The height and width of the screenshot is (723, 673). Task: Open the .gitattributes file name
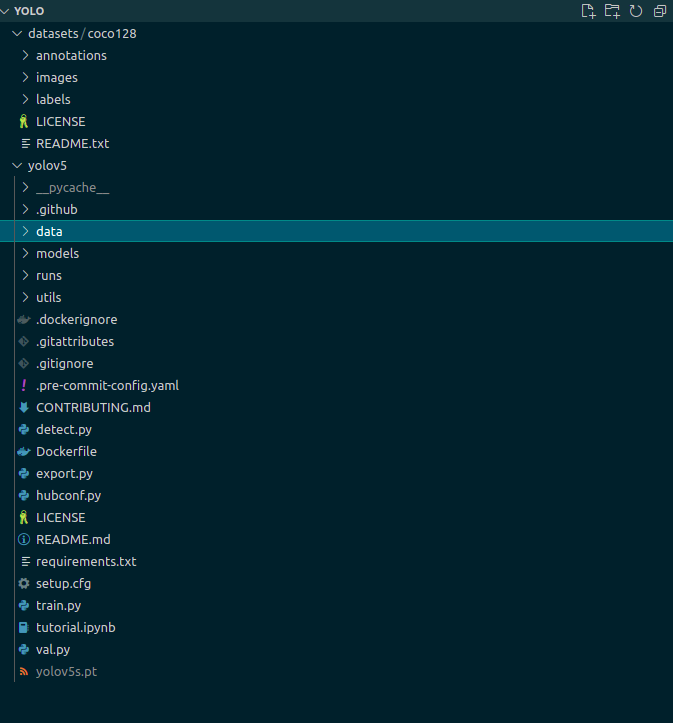75,341
